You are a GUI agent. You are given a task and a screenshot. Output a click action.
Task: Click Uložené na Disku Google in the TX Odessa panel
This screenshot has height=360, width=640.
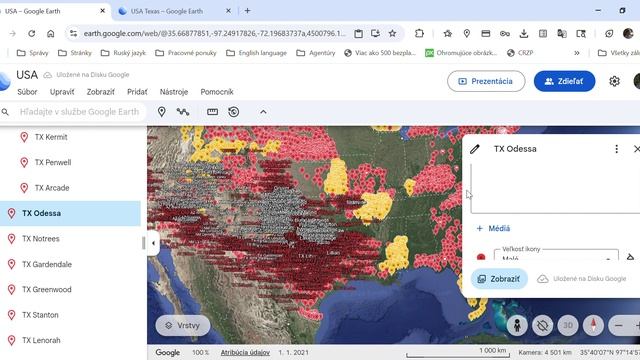pos(582,279)
